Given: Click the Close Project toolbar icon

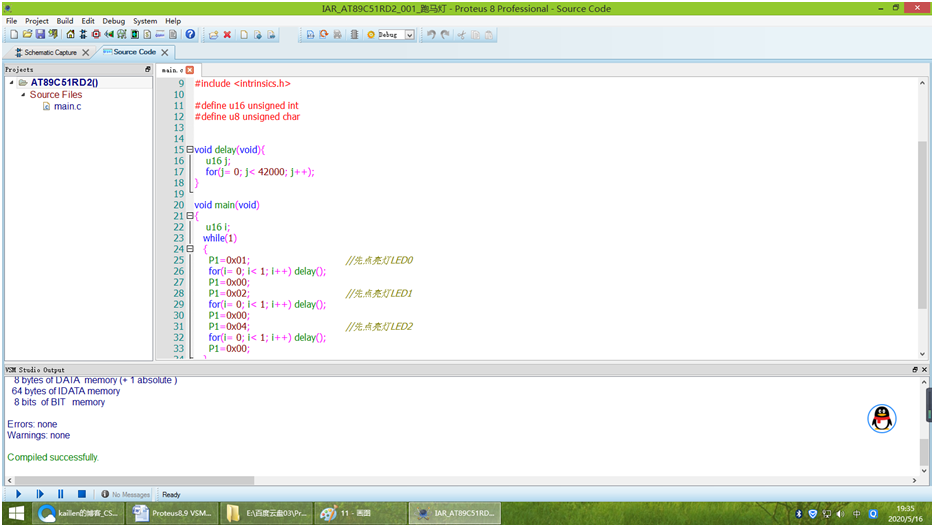Looking at the screenshot, I should click(x=53, y=35).
